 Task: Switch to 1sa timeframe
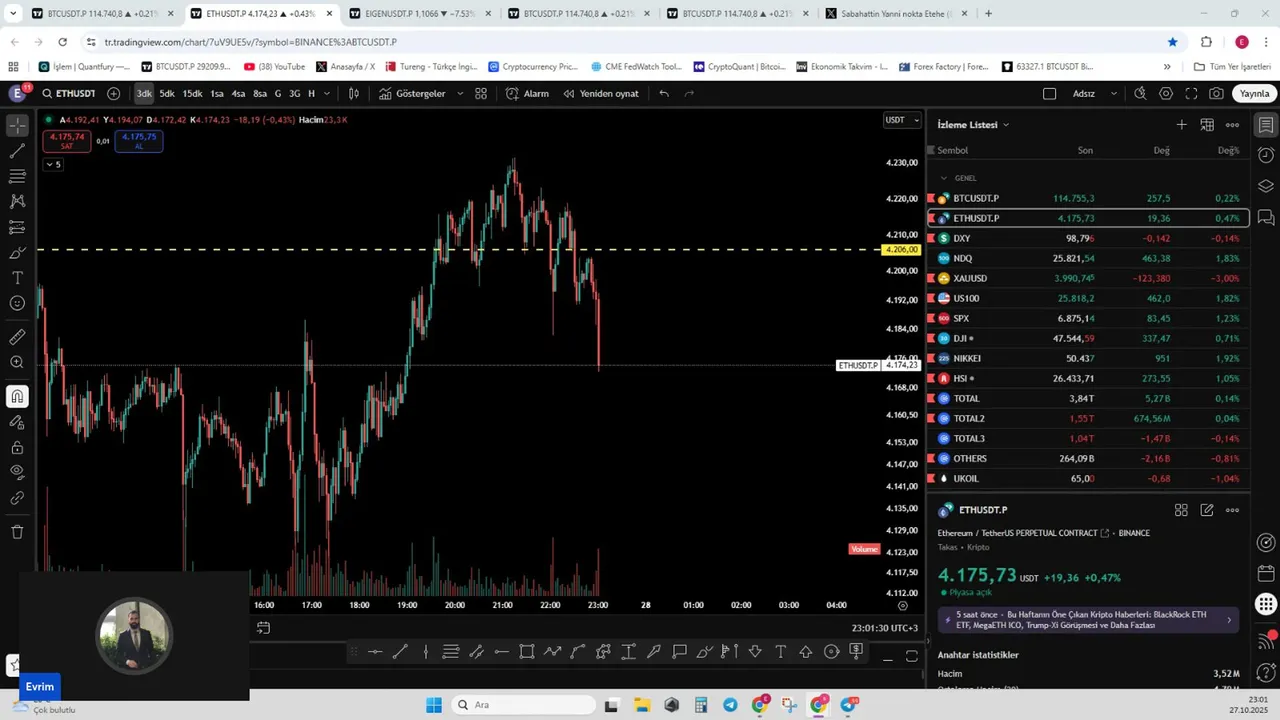pyautogui.click(x=217, y=93)
